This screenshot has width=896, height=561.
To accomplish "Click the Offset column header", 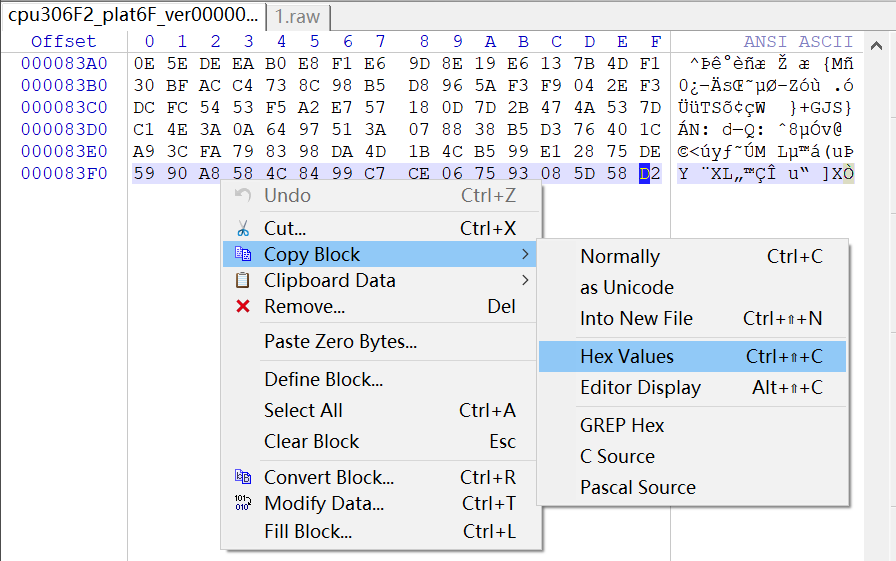I will [63, 42].
